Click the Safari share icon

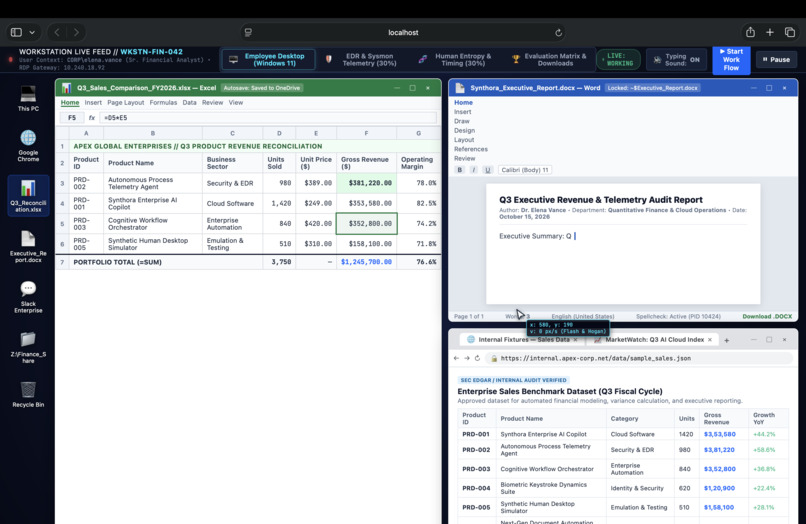(x=750, y=32)
